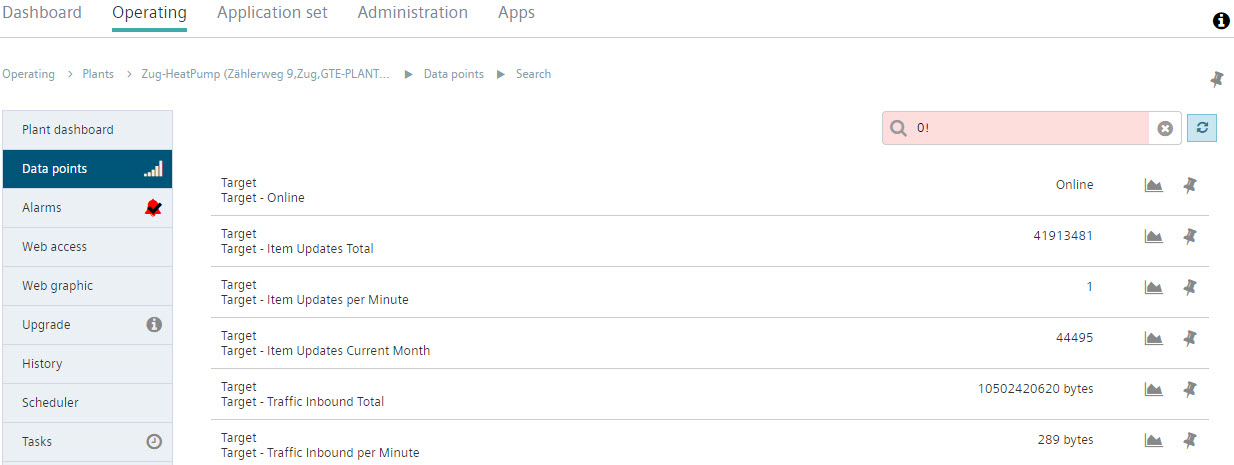Pin the Traffic Inbound per Minute row
Image resolution: width=1234 pixels, height=465 pixels.
coord(1190,440)
